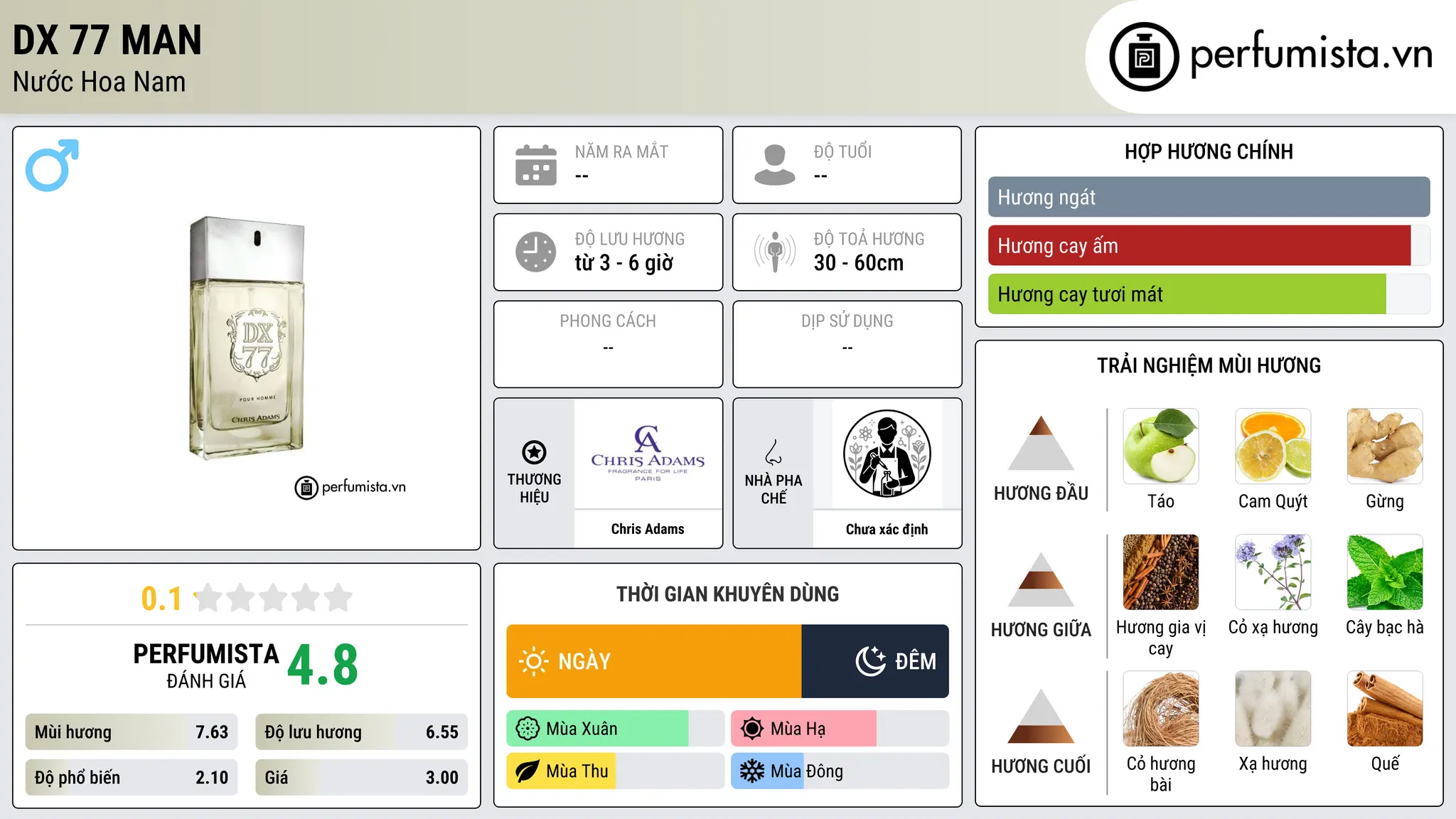Click the nose icon above Nhà pha chế
The image size is (1456, 819).
(773, 452)
